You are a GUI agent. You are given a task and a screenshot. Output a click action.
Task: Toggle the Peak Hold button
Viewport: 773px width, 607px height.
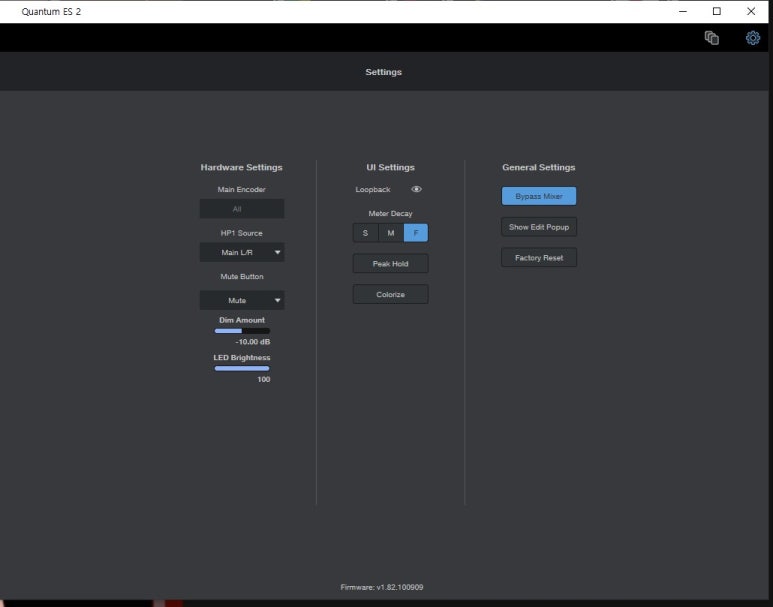pos(390,264)
